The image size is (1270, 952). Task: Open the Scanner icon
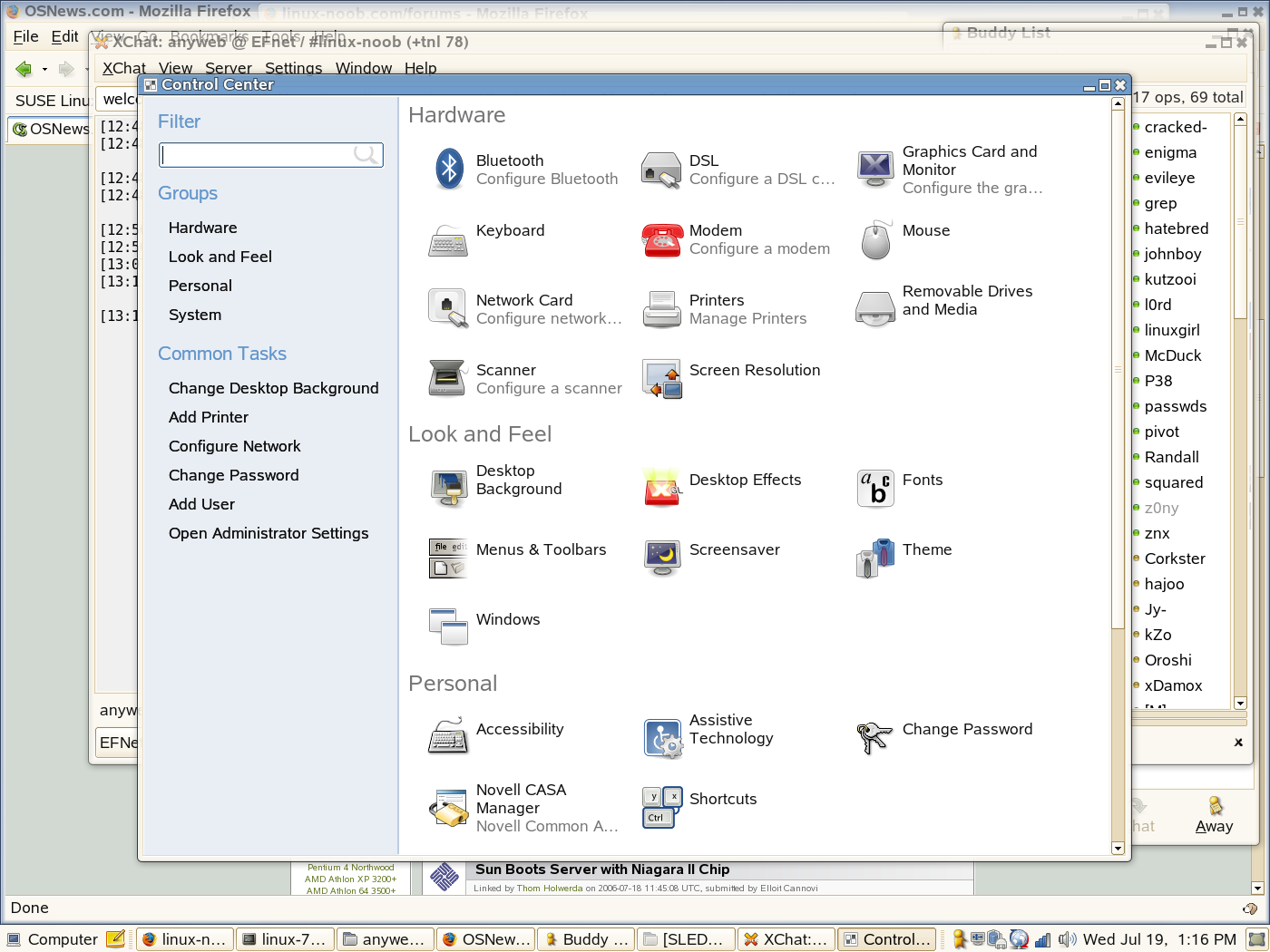click(x=448, y=378)
